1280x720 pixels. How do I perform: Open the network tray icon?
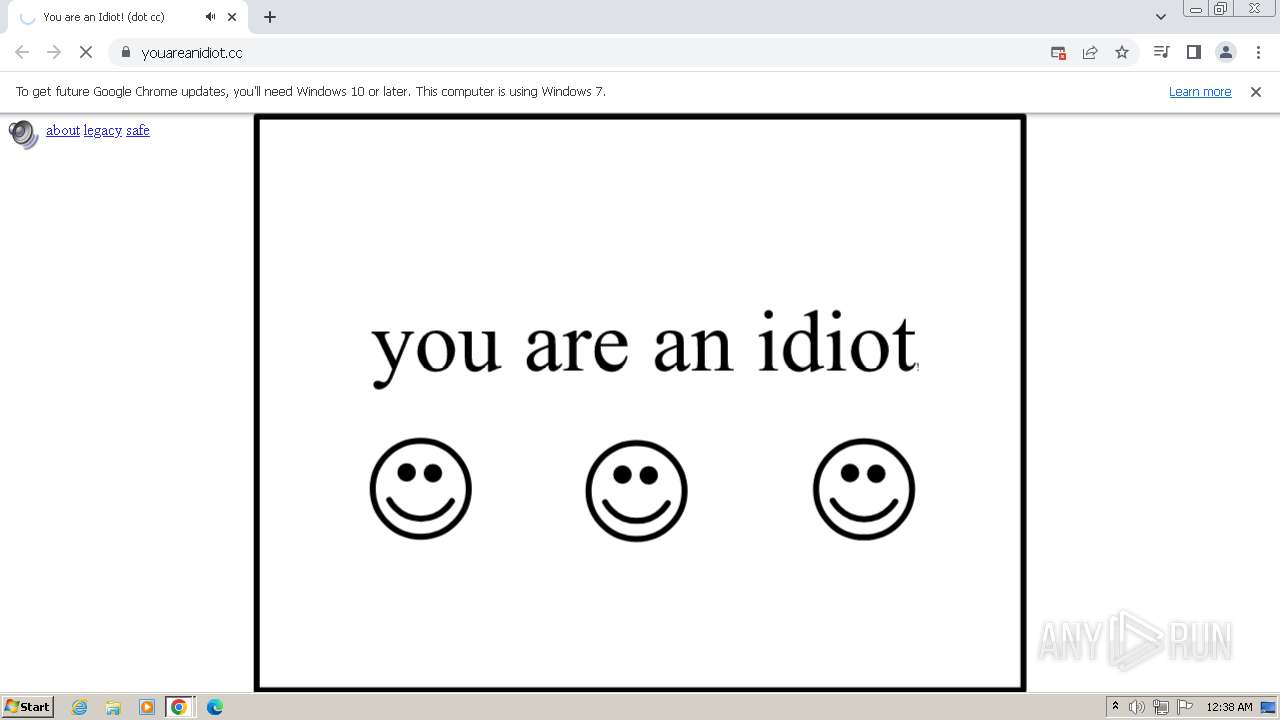(1161, 707)
